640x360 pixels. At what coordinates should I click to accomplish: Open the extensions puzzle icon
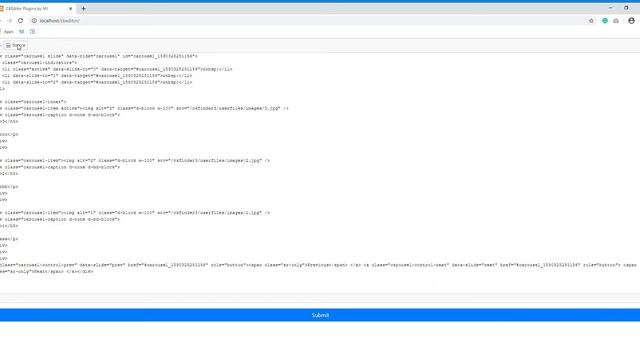(616, 20)
